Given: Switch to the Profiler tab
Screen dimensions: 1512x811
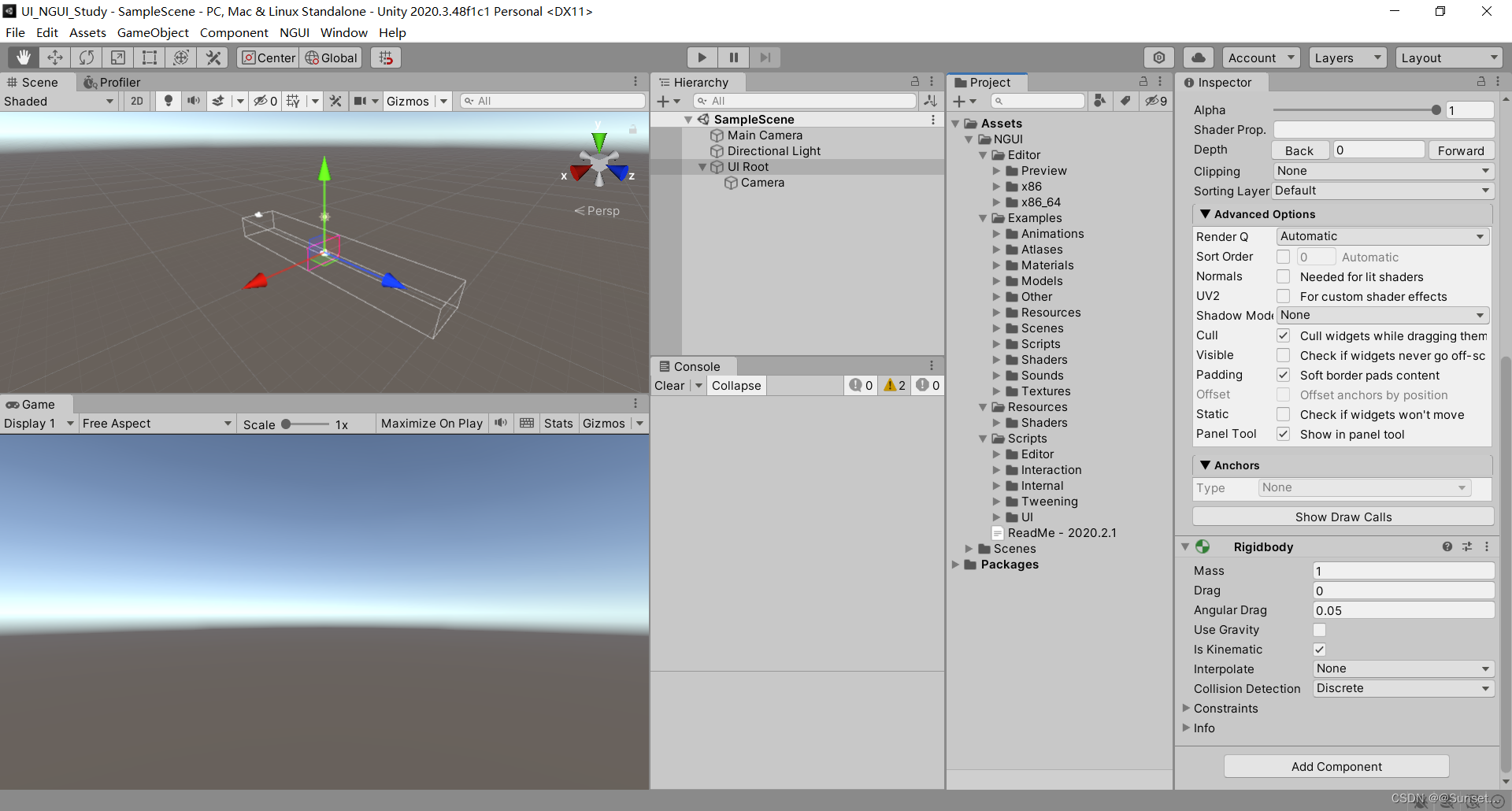Looking at the screenshot, I should 111,82.
